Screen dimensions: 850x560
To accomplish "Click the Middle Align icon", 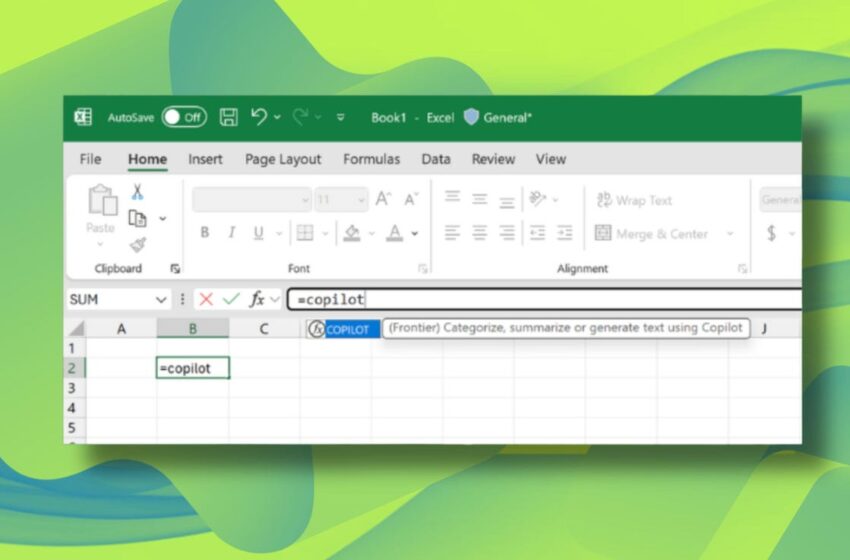I will [x=480, y=199].
